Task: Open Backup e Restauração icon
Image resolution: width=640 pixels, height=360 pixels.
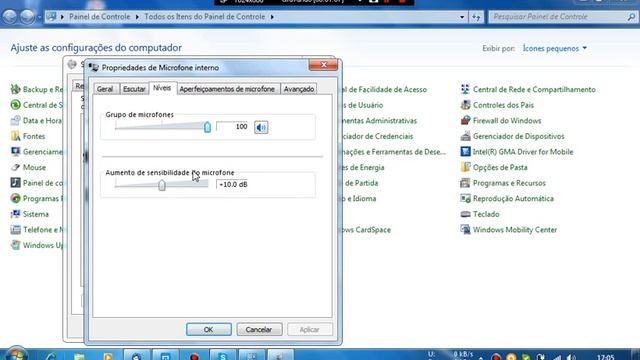Action: tap(16, 89)
